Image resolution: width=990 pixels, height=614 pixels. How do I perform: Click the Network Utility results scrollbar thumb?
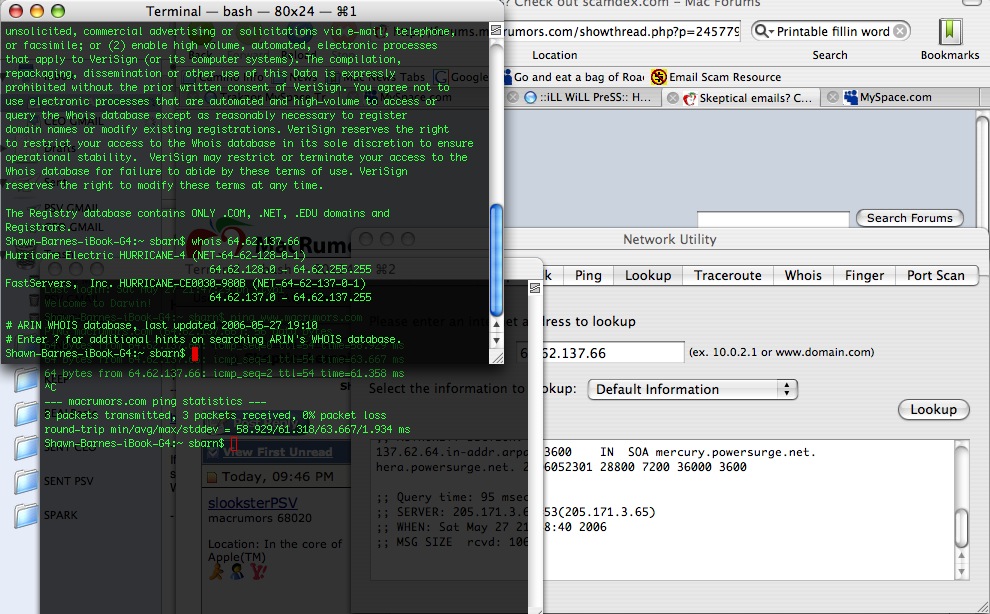[961, 527]
